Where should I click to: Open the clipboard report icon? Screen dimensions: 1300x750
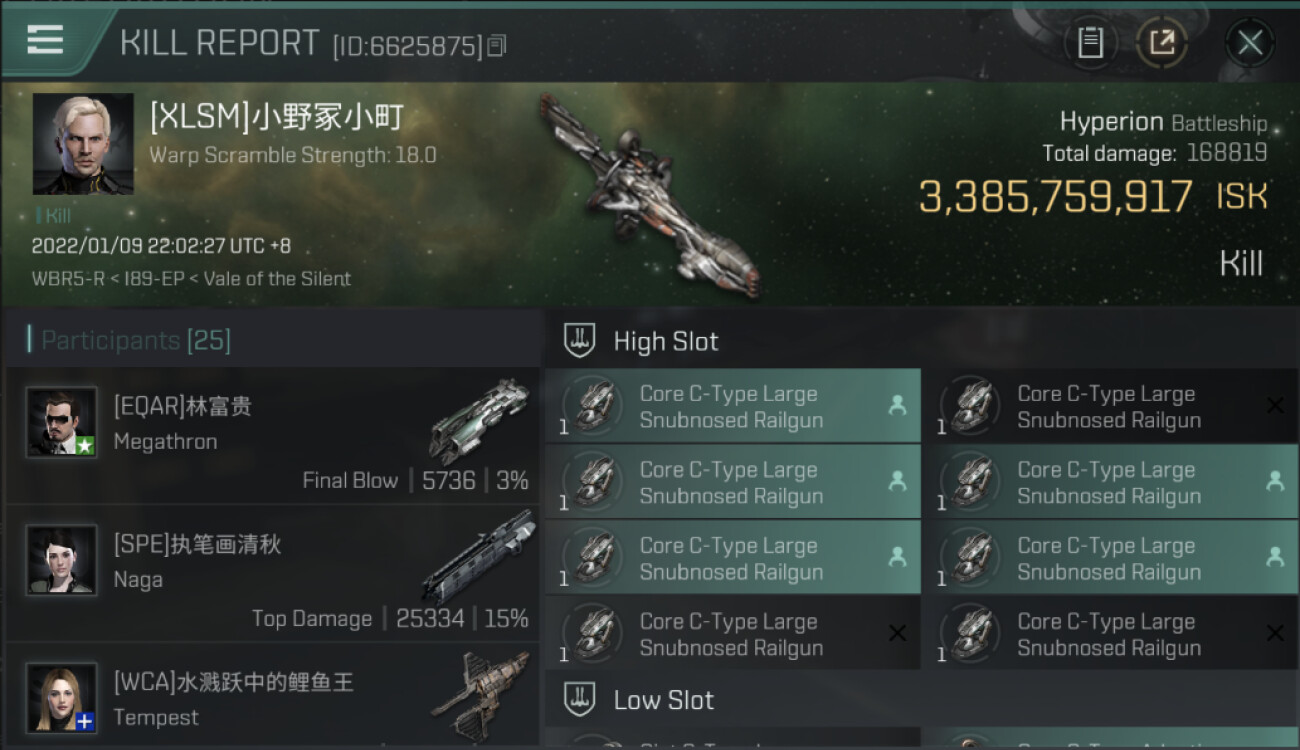click(x=1090, y=43)
